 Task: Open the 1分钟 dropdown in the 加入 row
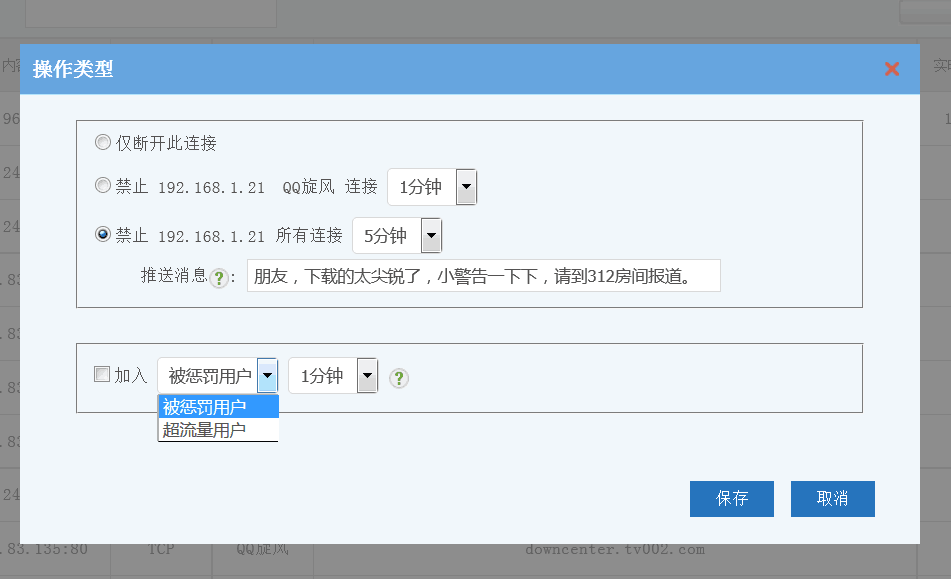tap(367, 376)
